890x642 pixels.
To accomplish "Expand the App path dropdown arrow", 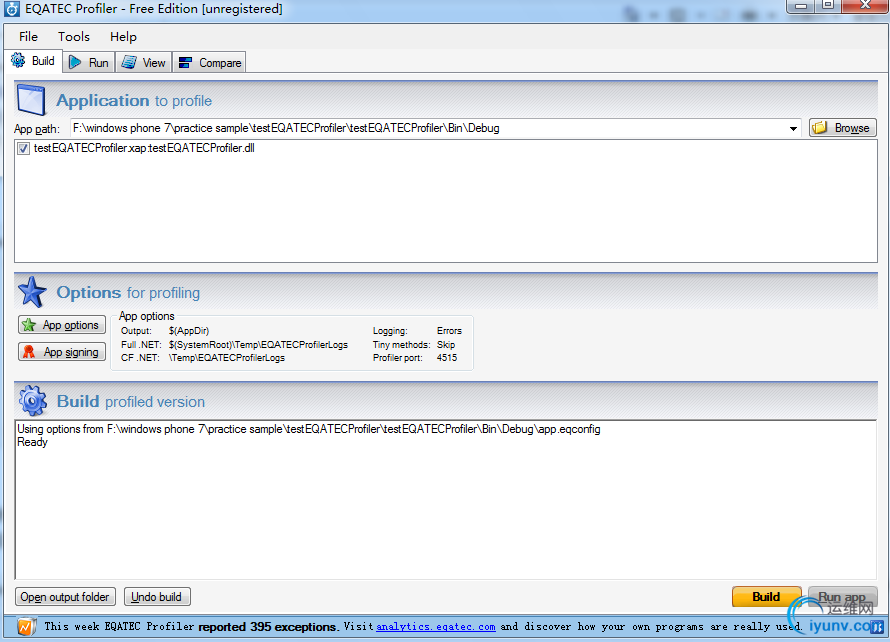I will pyautogui.click(x=793, y=128).
